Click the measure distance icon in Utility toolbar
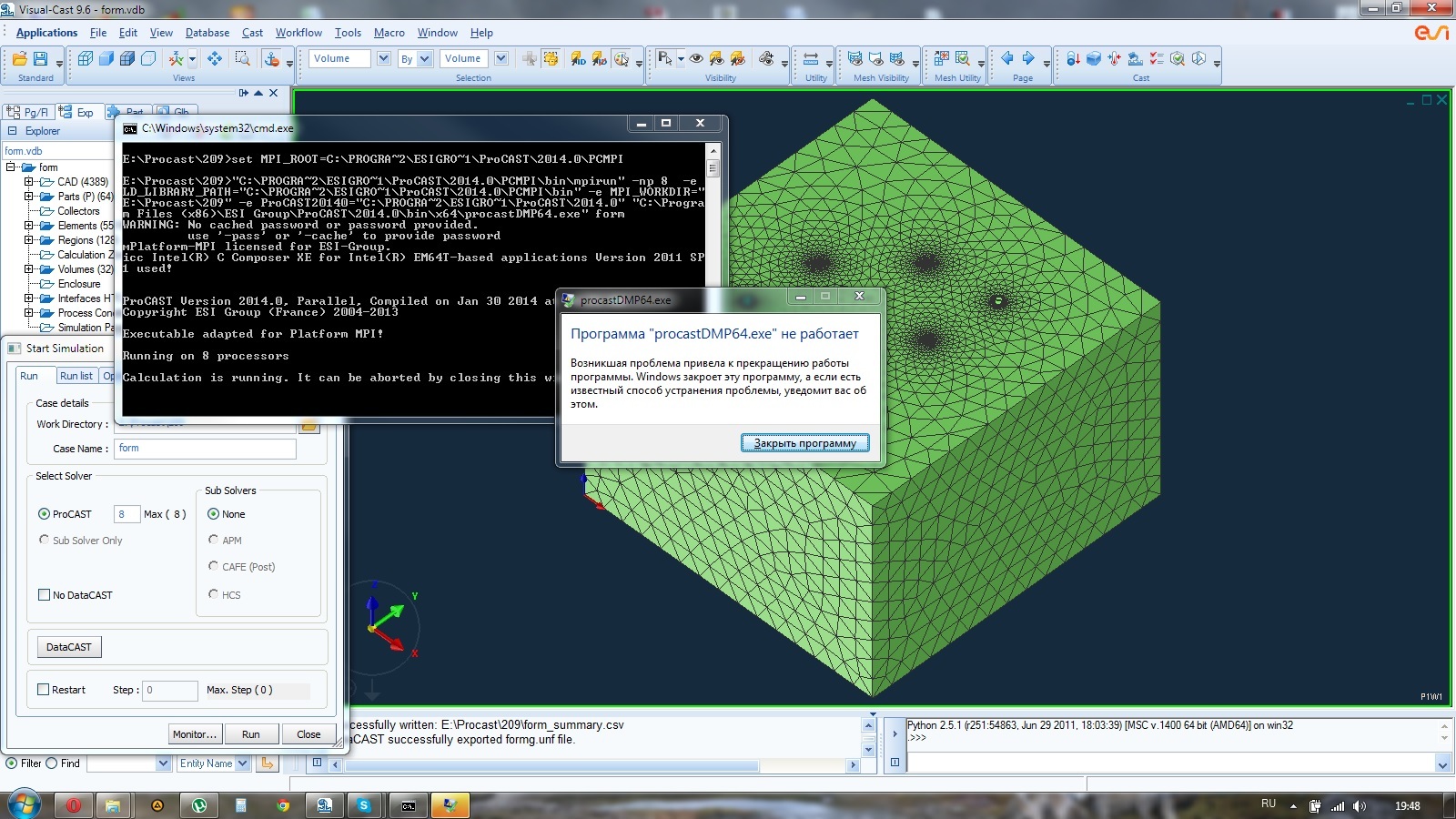 pyautogui.click(x=810, y=58)
